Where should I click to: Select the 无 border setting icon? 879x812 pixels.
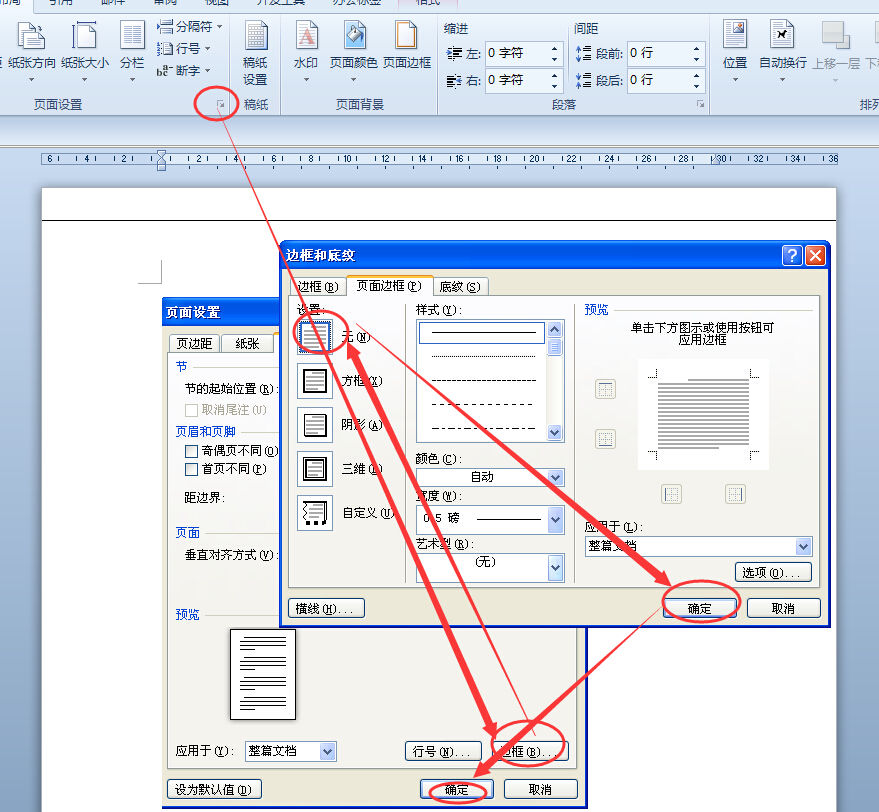[x=314, y=336]
